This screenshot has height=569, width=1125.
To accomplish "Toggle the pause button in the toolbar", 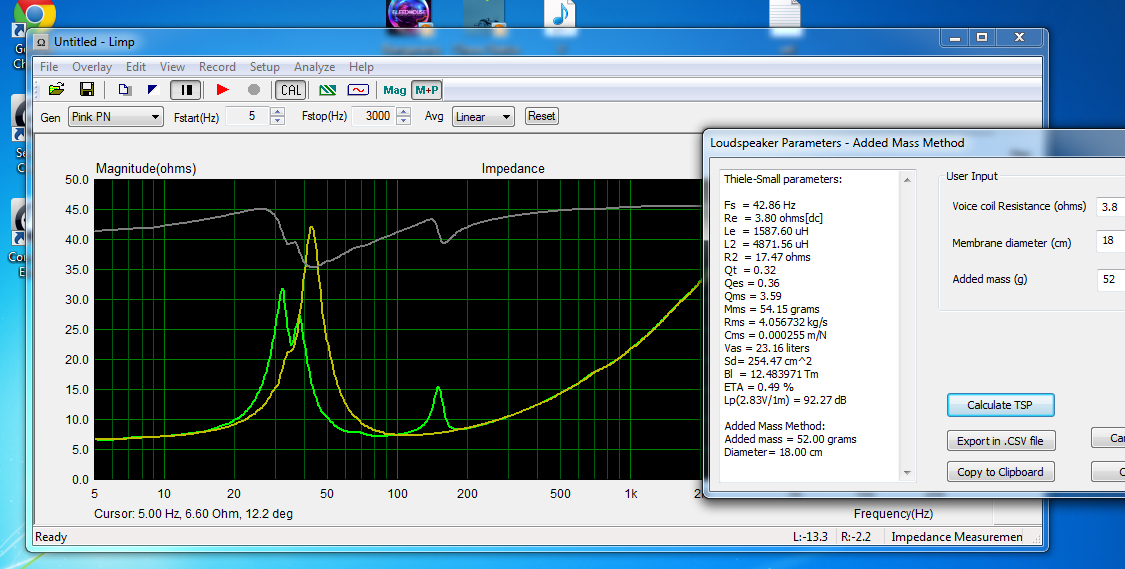I will click(x=186, y=90).
